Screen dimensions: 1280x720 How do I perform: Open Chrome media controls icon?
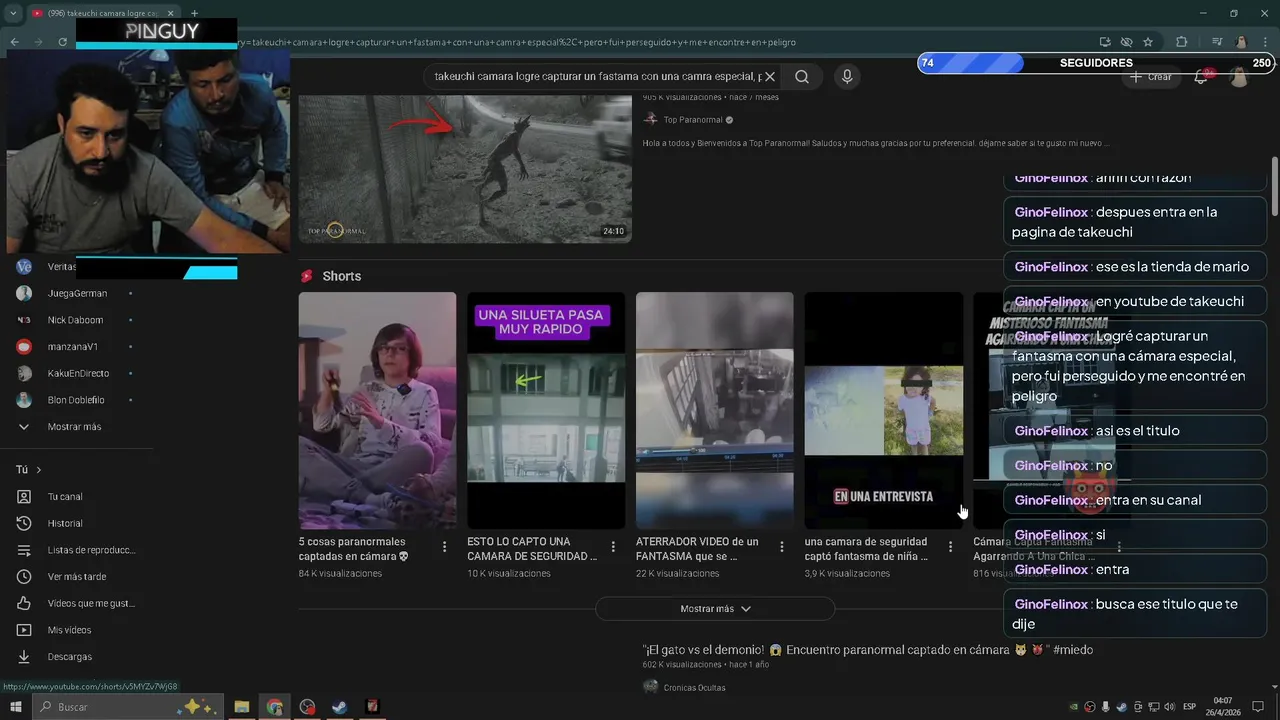1217,42
